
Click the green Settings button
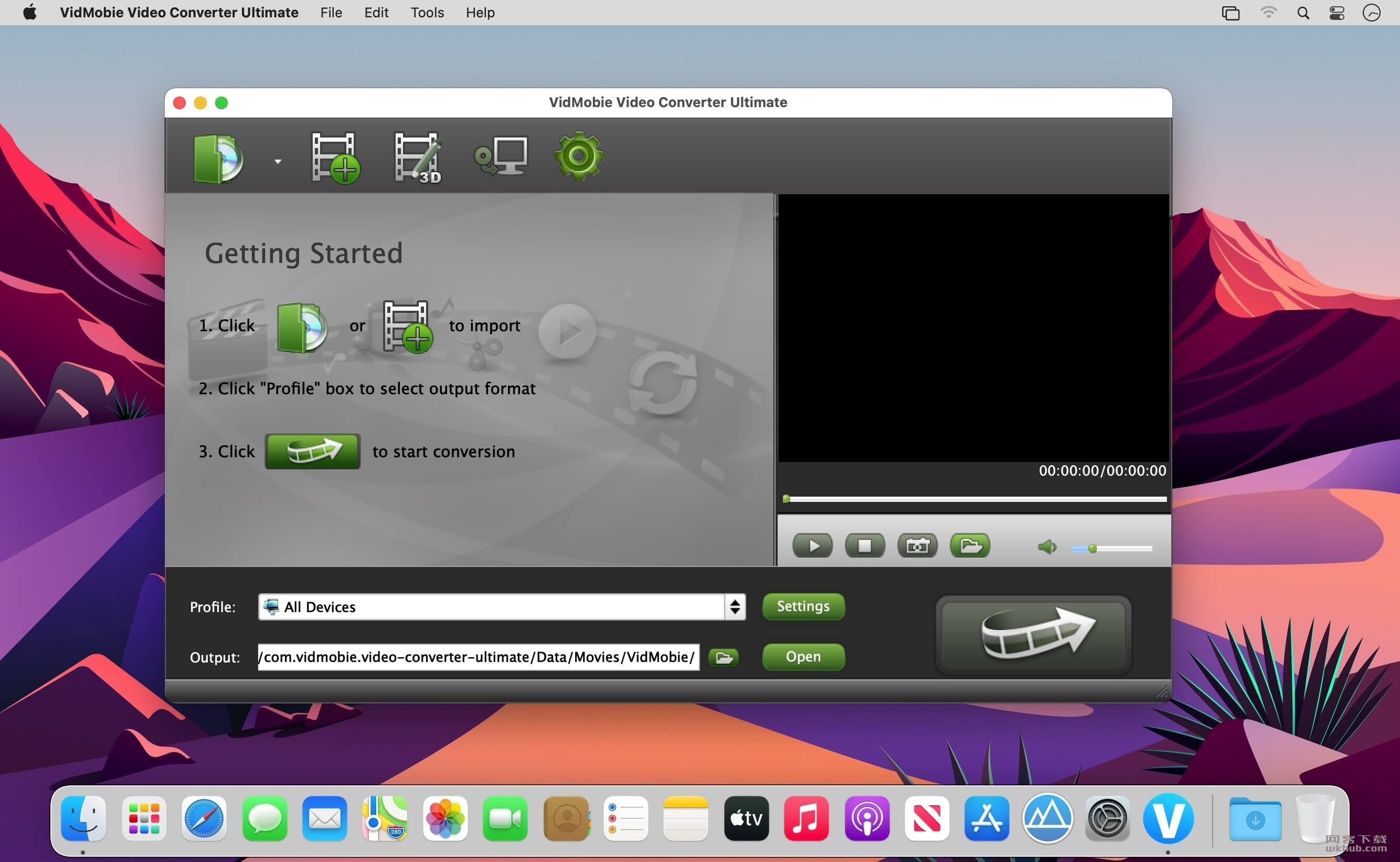pos(803,606)
